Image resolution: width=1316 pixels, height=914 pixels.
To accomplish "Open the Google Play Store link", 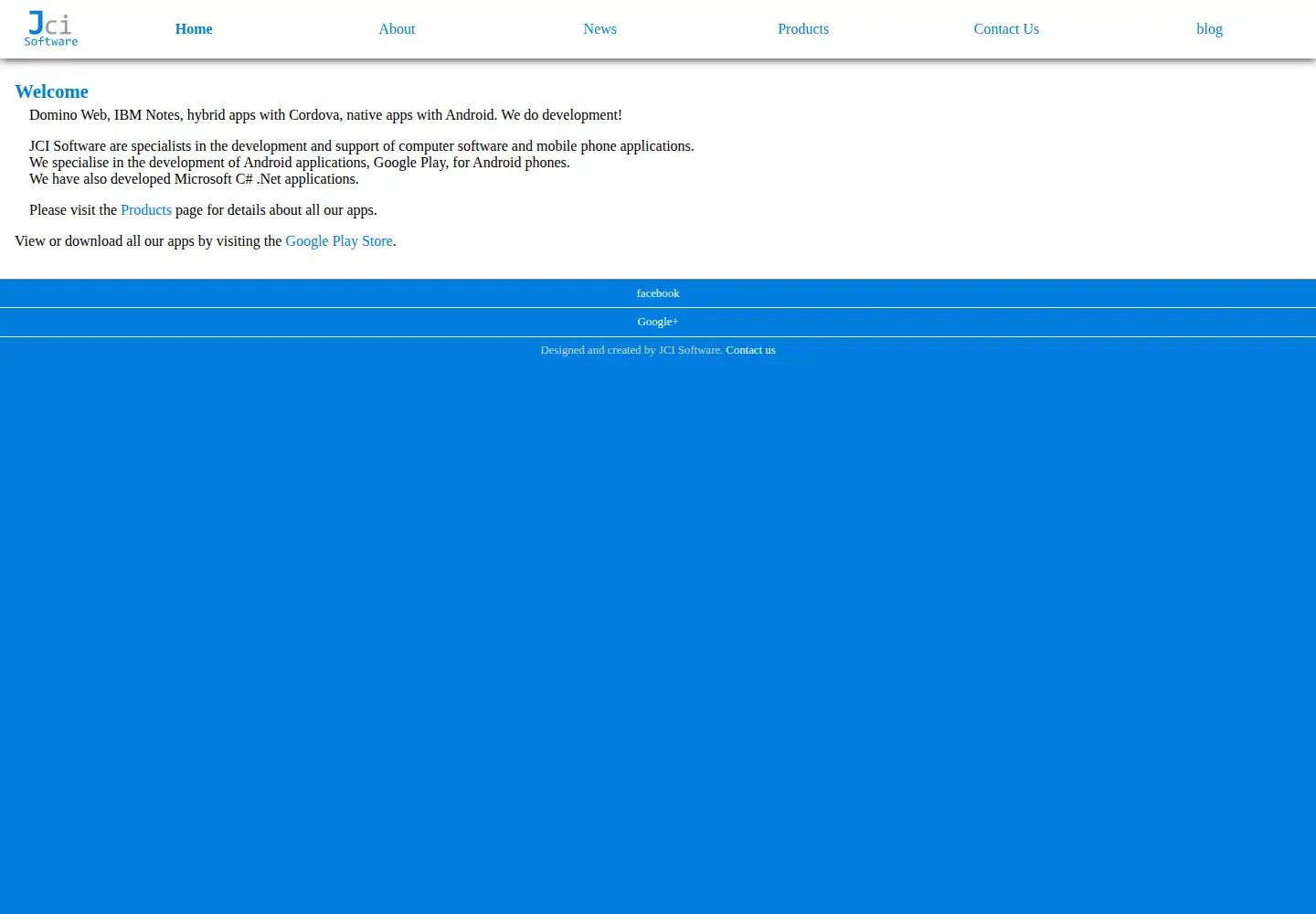I will coord(339,241).
